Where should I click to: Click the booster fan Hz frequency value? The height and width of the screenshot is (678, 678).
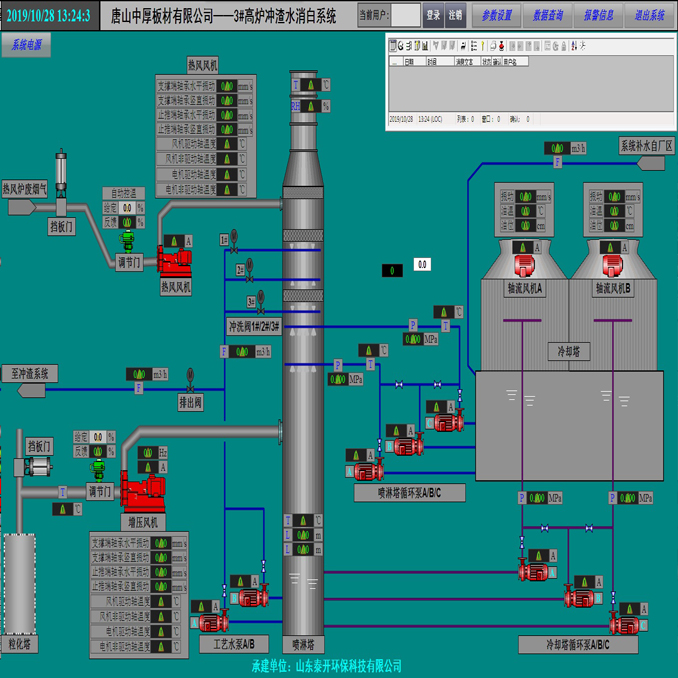[x=147, y=453]
